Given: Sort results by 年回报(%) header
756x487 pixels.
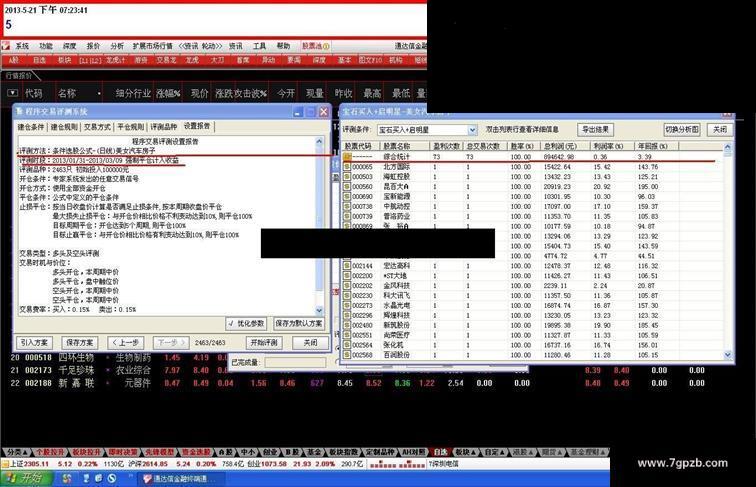Looking at the screenshot, I should [x=655, y=146].
